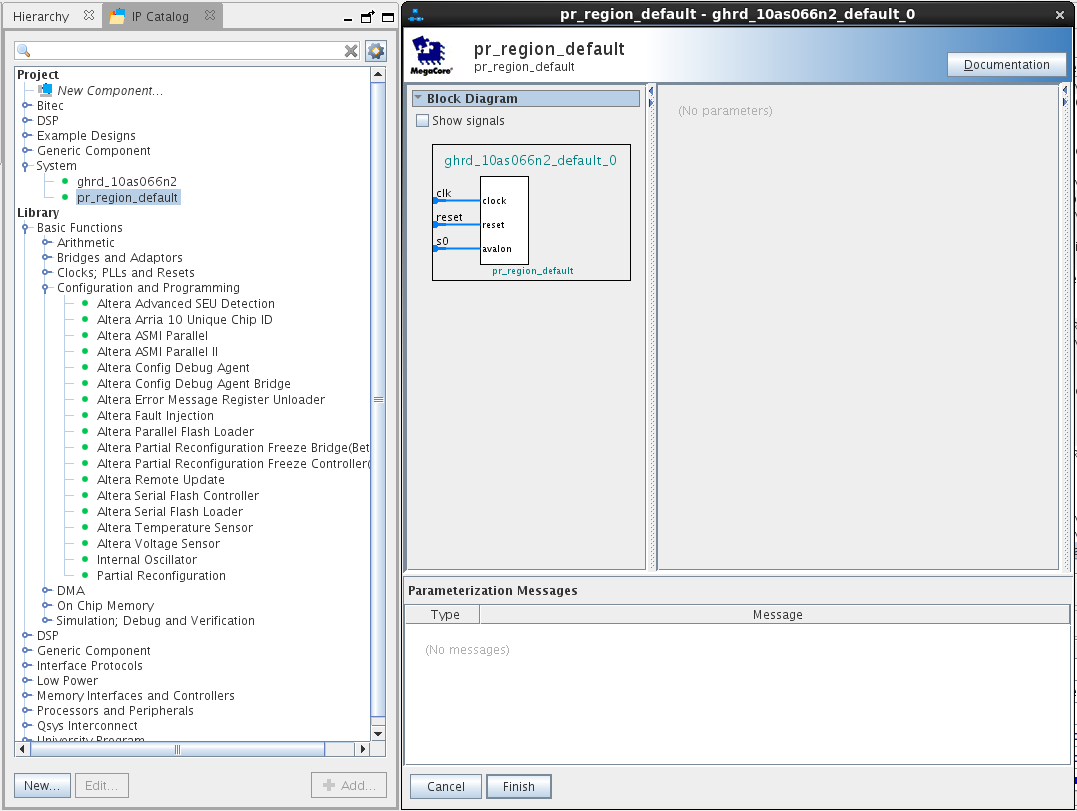Select Altera Remote Update

point(161,479)
